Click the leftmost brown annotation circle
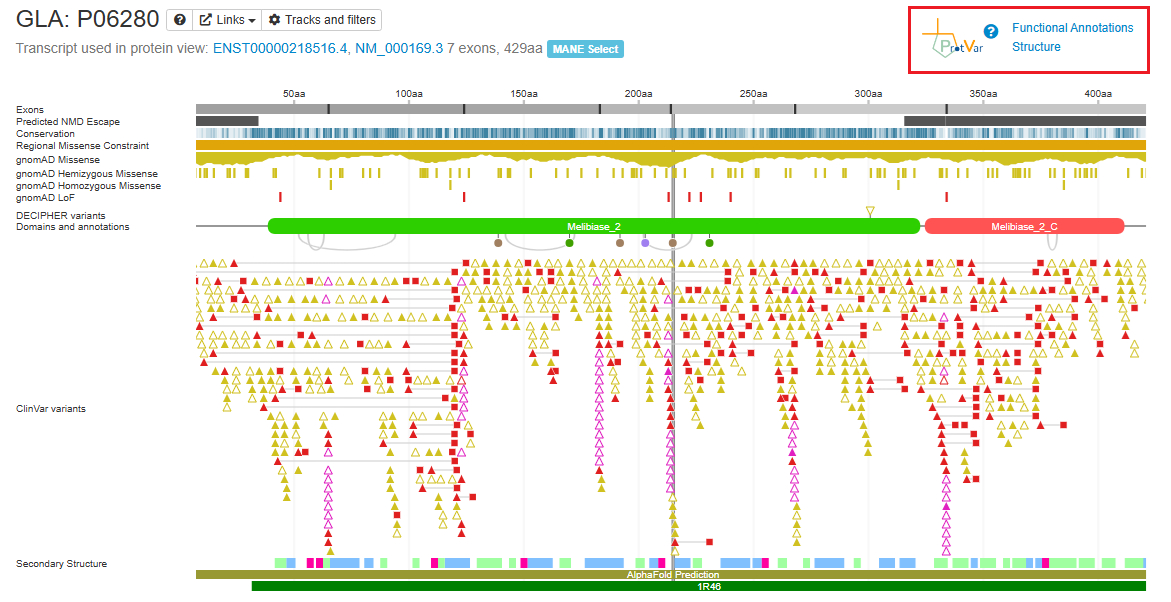This screenshot has width=1171, height=602. [498, 243]
